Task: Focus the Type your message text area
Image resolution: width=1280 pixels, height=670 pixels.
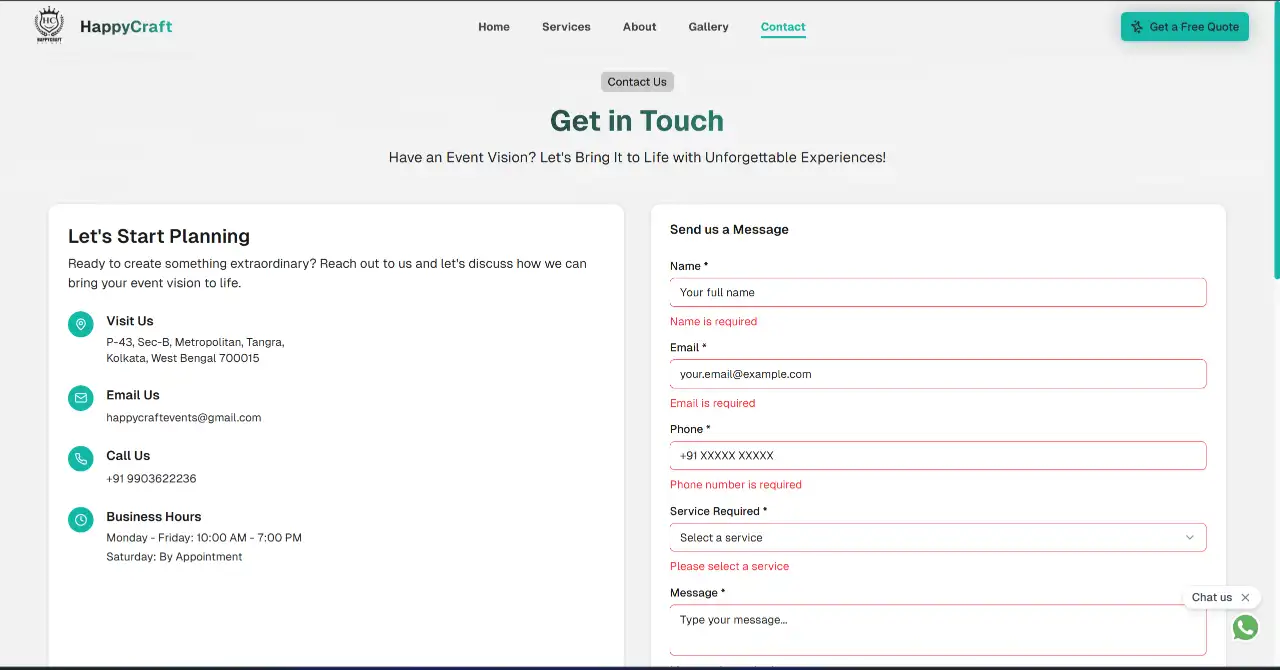Action: (937, 625)
